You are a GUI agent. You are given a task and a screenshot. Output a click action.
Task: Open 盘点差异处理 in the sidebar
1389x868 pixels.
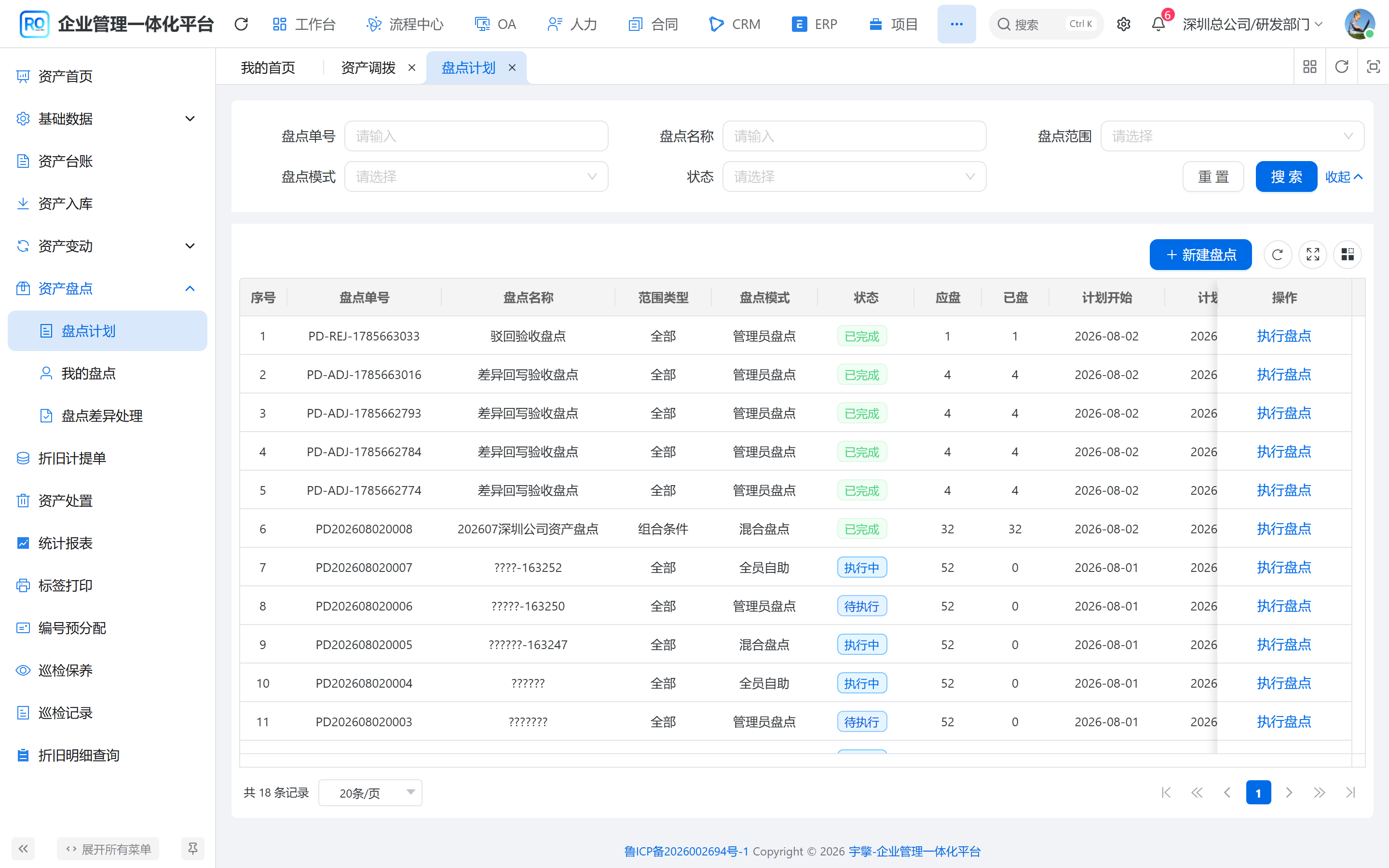click(108, 416)
